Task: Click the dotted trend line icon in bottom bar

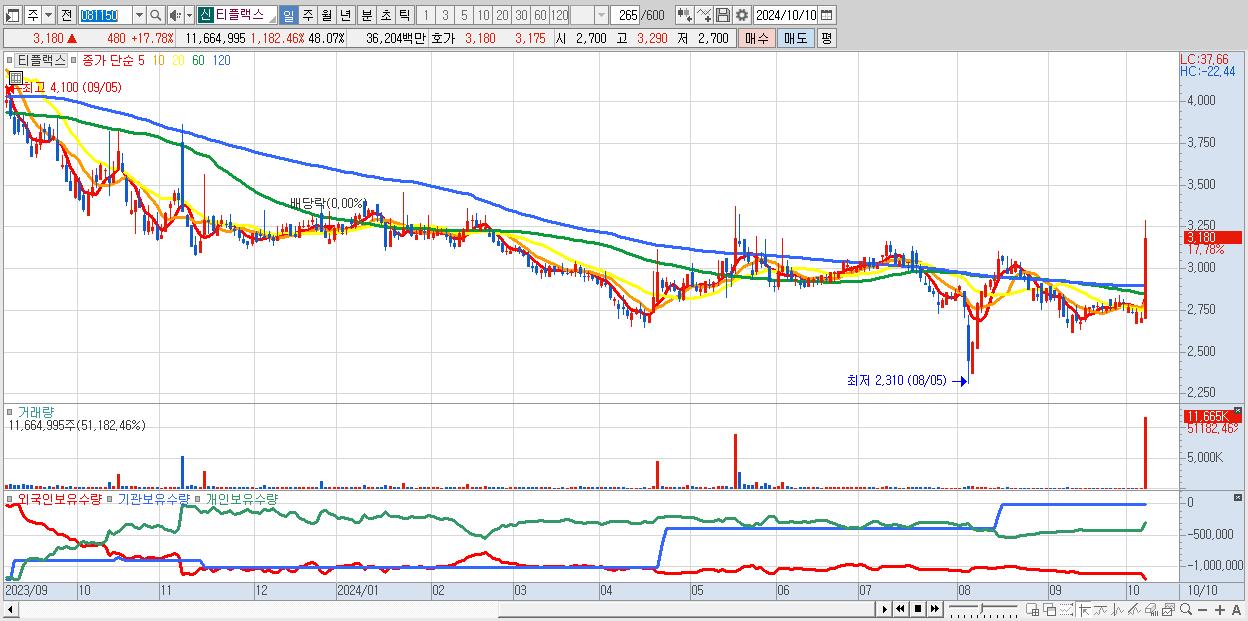Action: pyautogui.click(x=1066, y=609)
